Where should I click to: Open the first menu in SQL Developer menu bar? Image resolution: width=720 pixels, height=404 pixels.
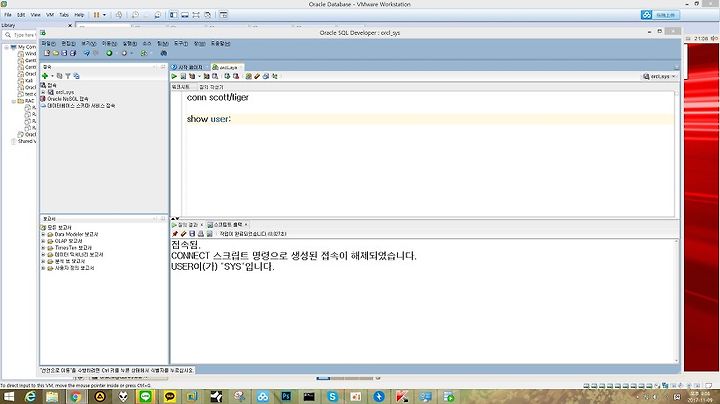pyautogui.click(x=48, y=44)
